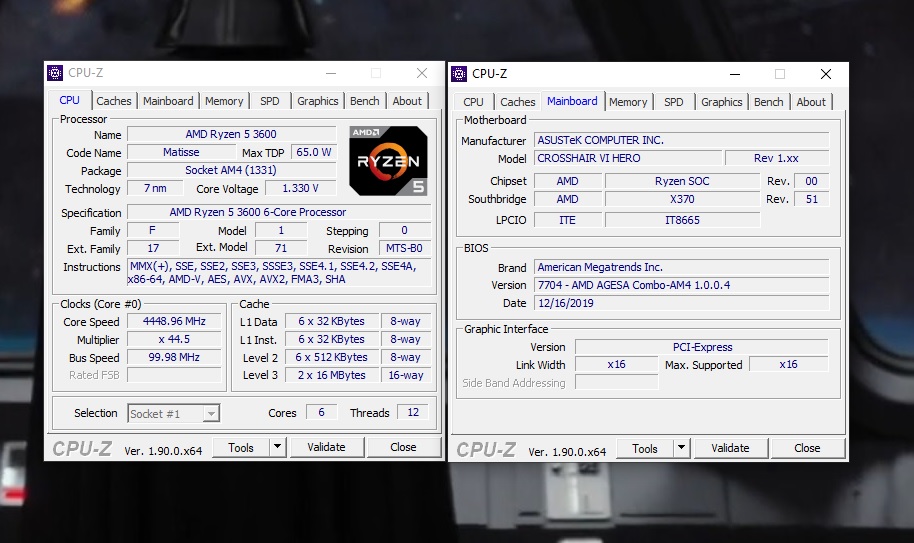Open the Graphics tab in right window
Image resolution: width=914 pixels, height=543 pixels.
click(722, 102)
